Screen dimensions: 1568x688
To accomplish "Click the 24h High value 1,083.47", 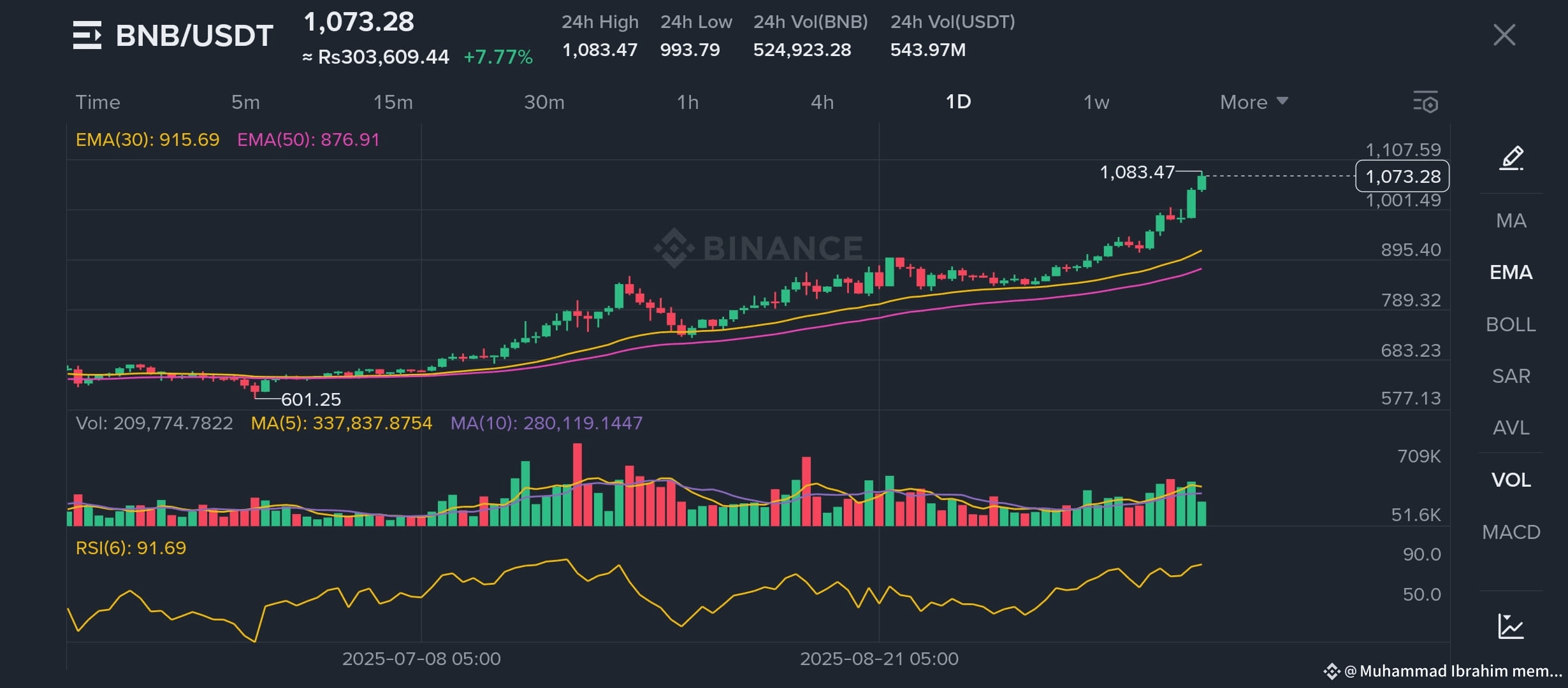I will [600, 50].
